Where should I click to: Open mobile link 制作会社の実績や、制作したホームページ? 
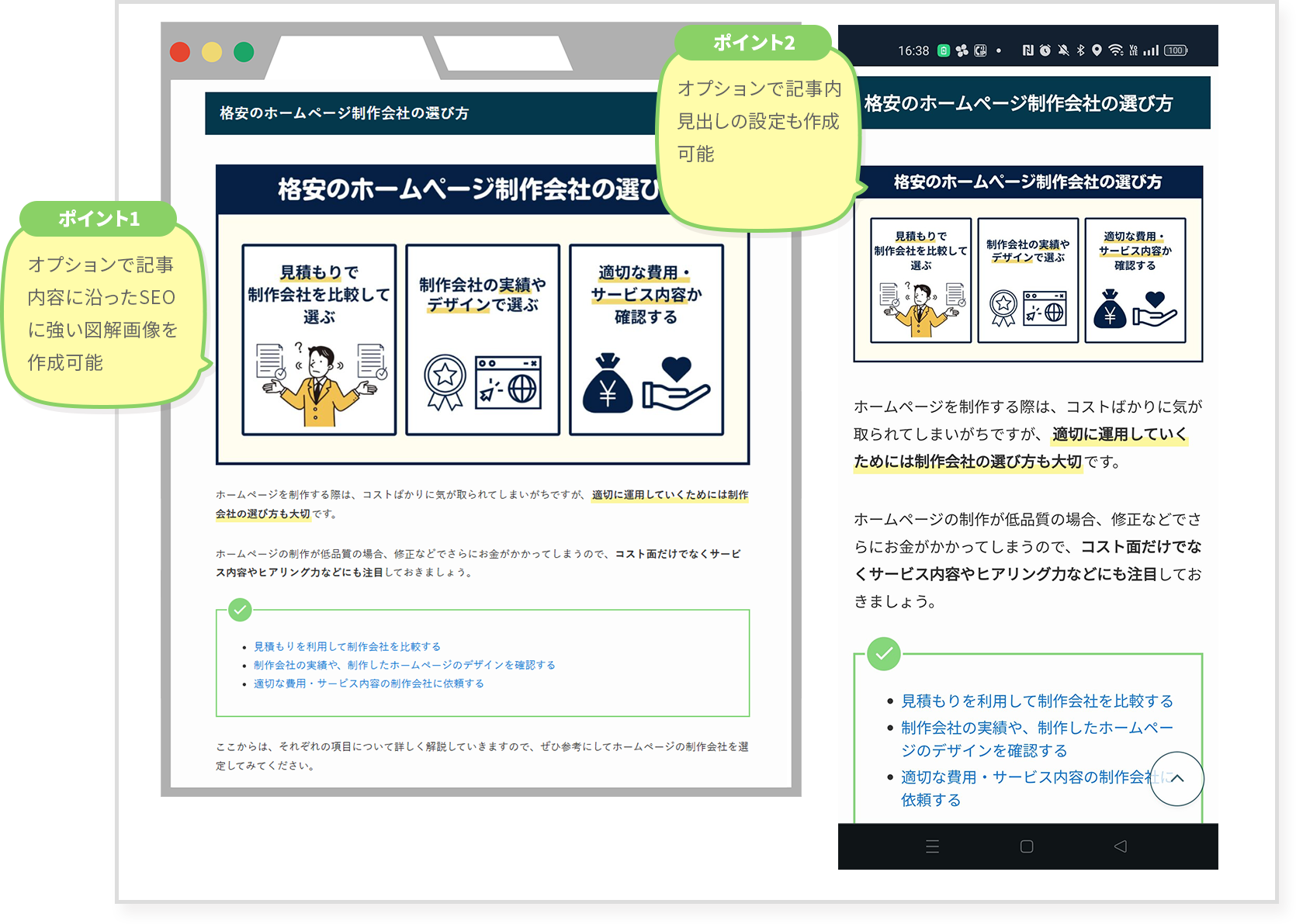pyautogui.click(x=1036, y=728)
